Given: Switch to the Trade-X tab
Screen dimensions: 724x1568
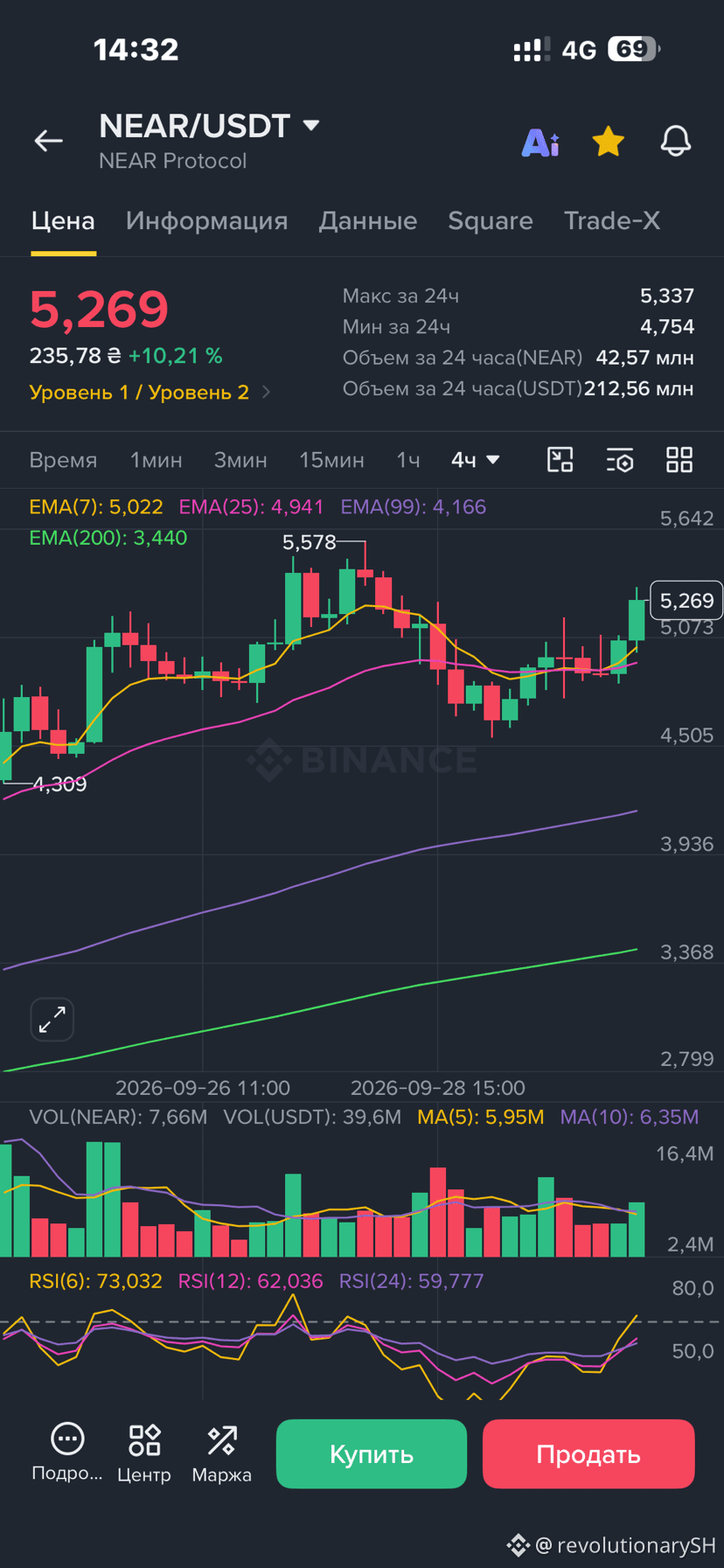Looking at the screenshot, I should tap(611, 220).
